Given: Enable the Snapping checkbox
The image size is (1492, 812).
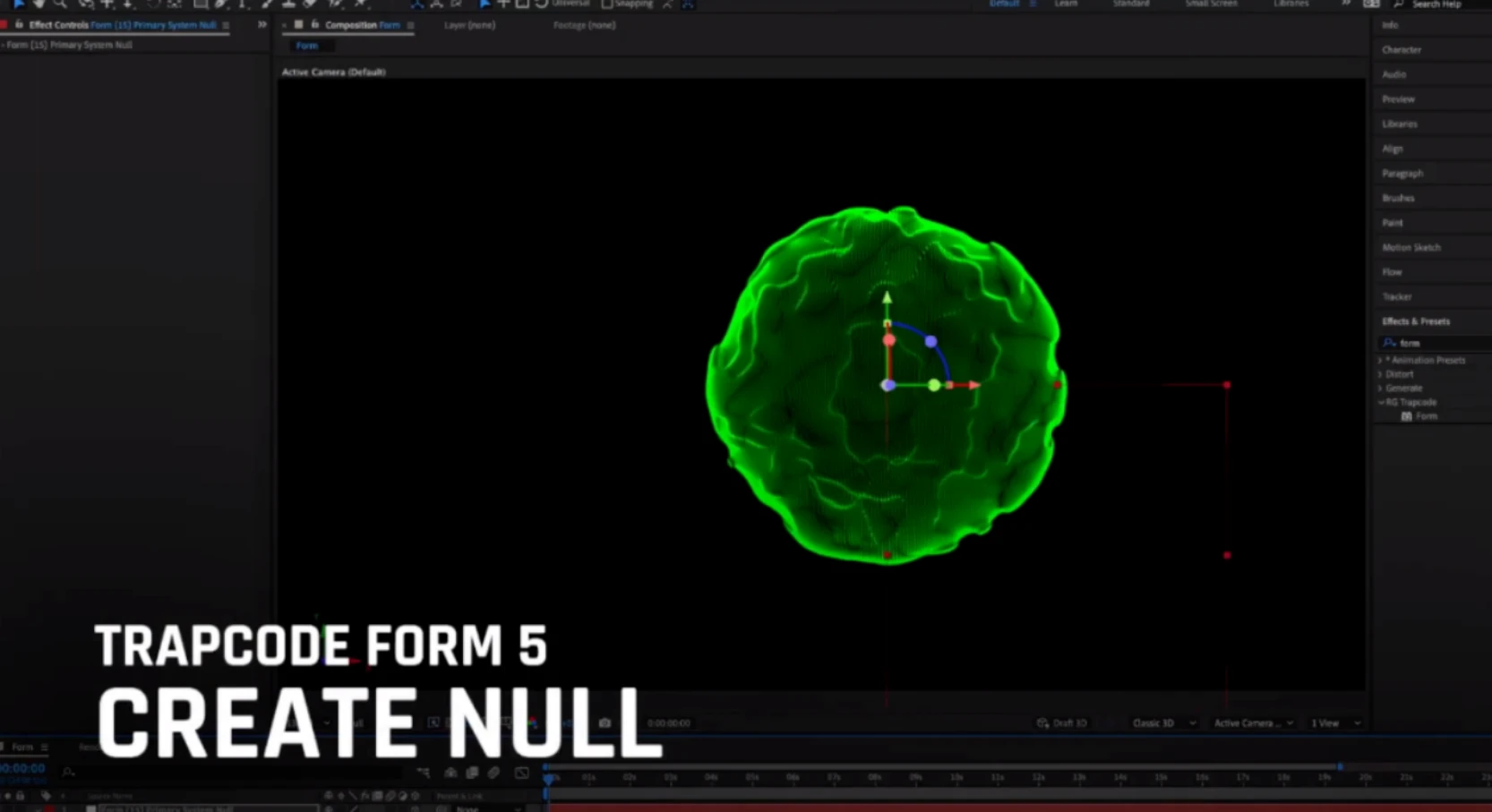Looking at the screenshot, I should pyautogui.click(x=607, y=4).
